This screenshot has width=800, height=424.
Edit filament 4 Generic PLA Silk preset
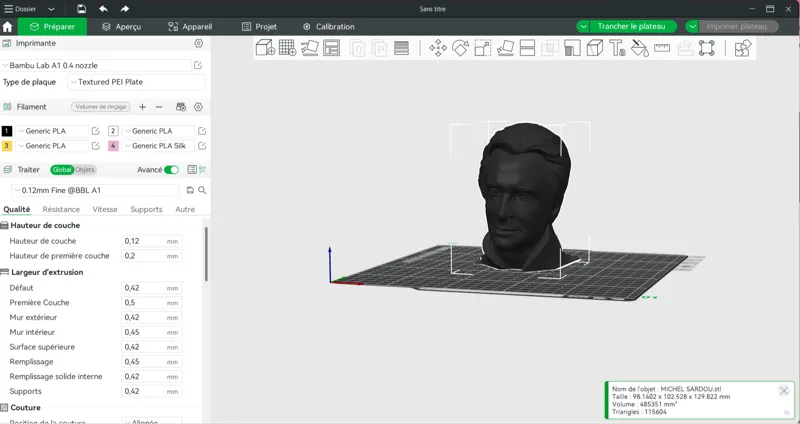[x=202, y=146]
